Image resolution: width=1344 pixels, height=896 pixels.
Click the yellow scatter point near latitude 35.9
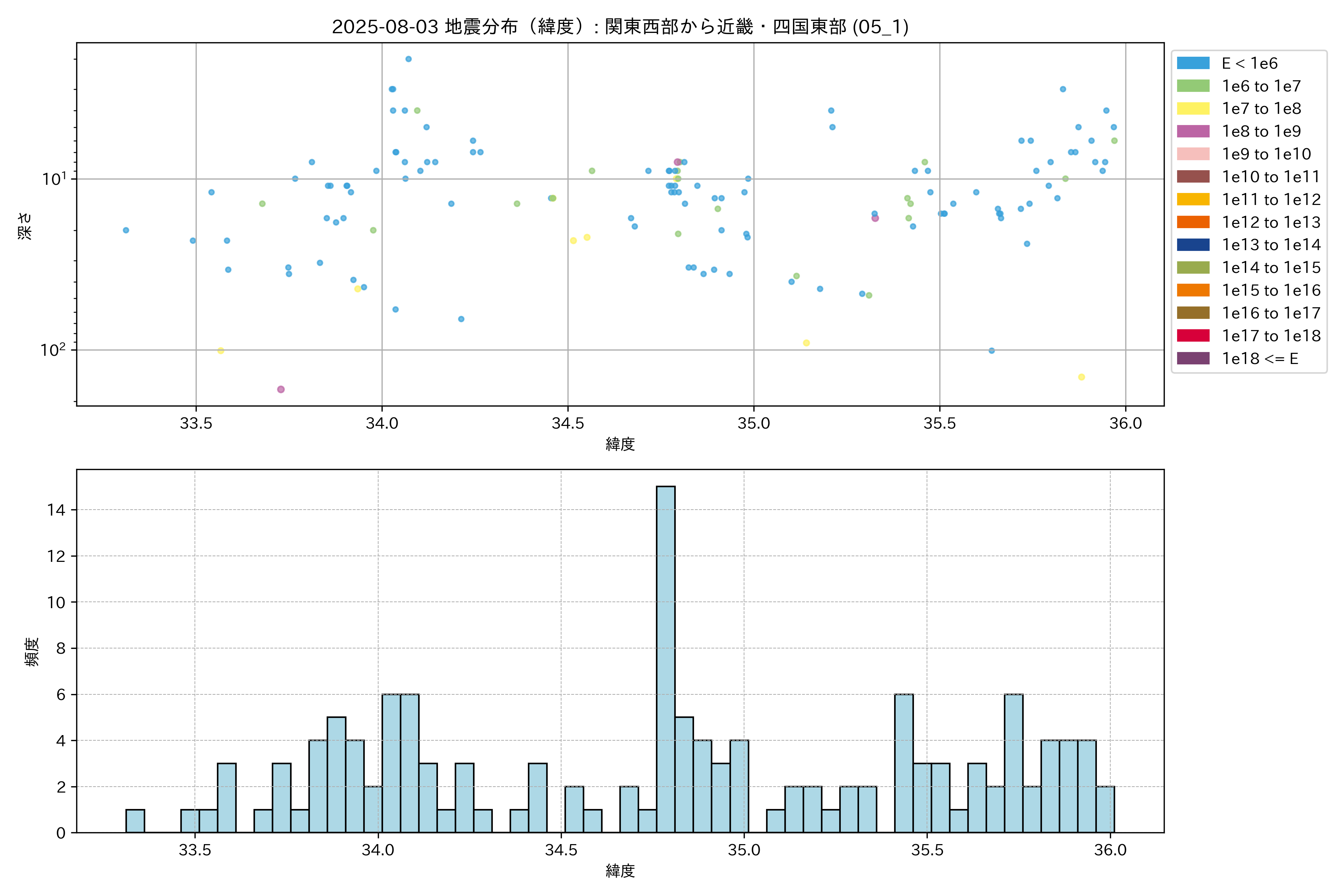1081,377
